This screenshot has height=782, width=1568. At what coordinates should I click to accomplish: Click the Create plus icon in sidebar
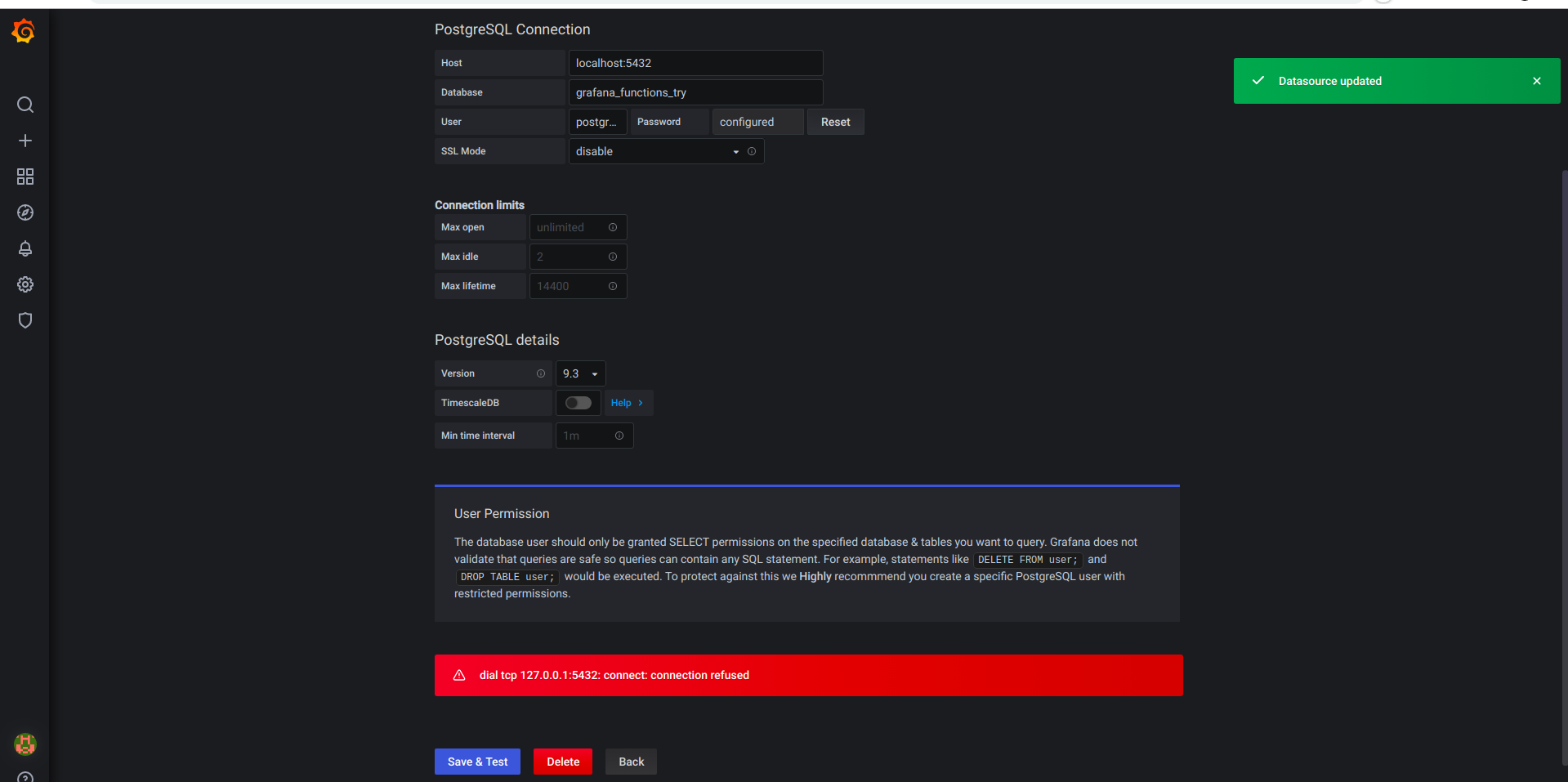tap(25, 141)
